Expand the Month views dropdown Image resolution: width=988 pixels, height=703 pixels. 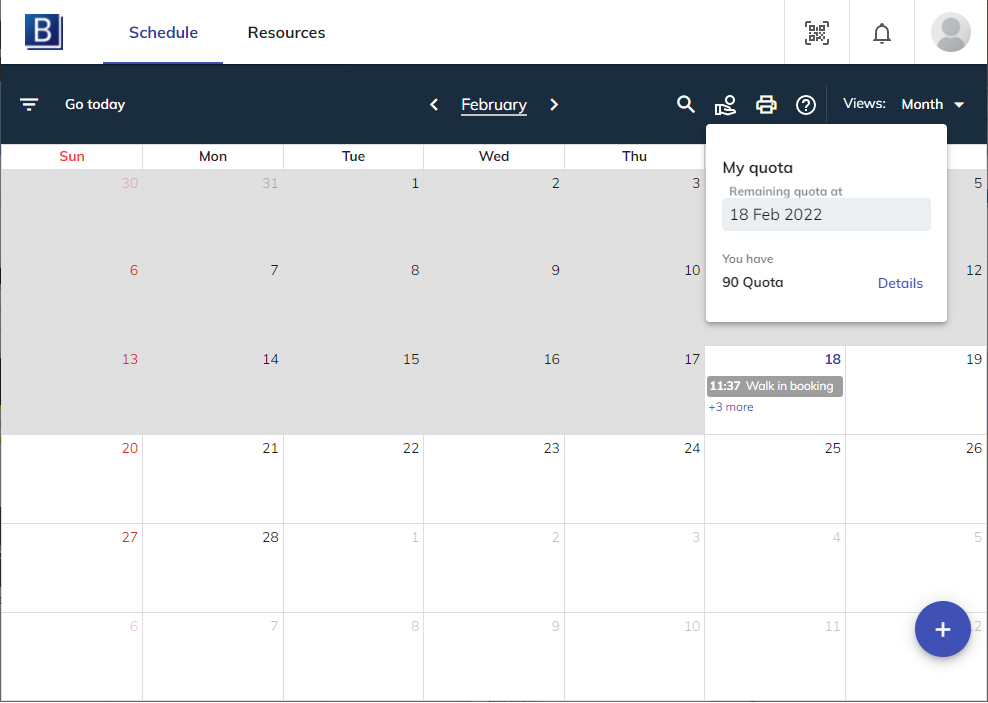(932, 105)
